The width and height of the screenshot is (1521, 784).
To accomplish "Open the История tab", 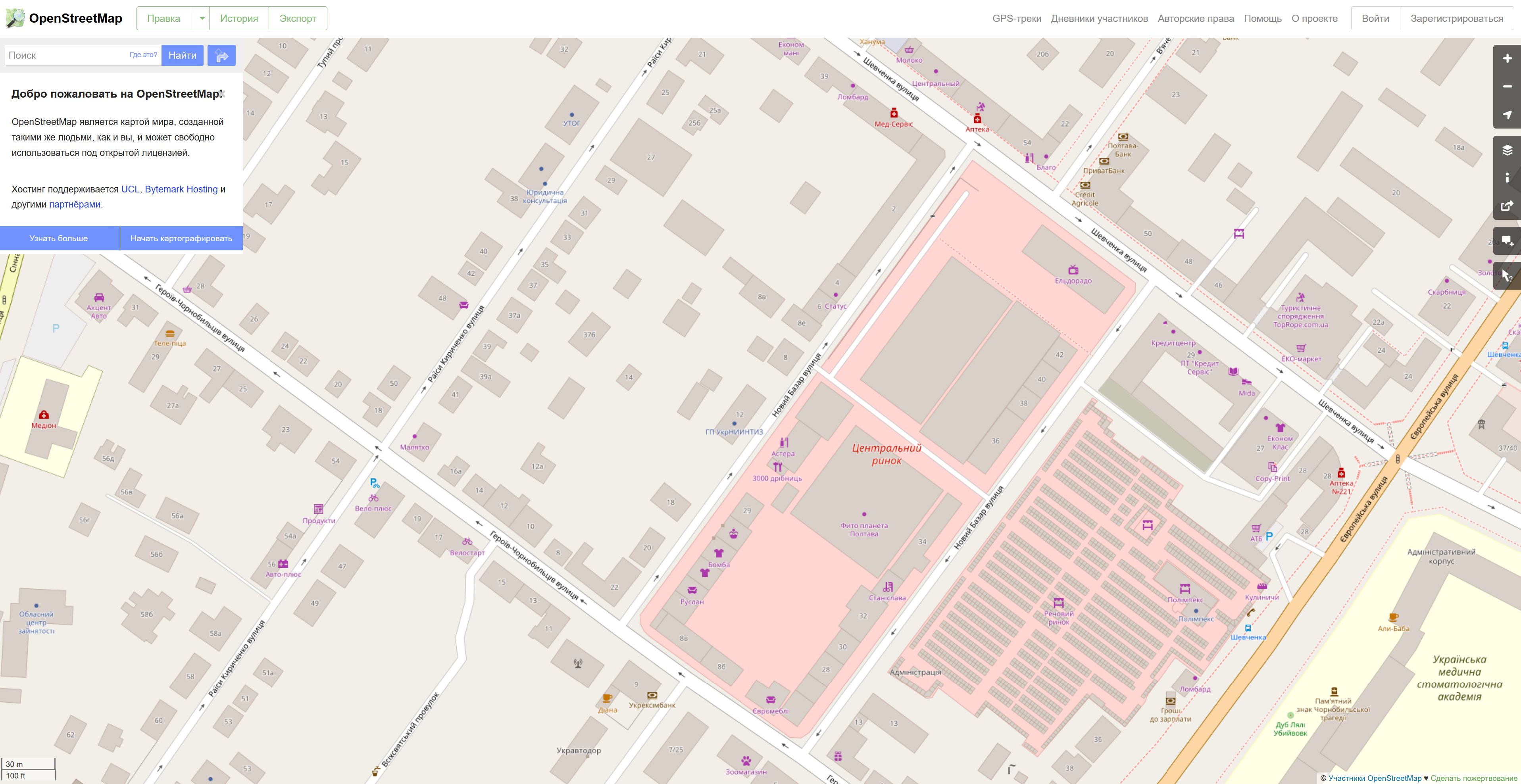I will [x=238, y=18].
